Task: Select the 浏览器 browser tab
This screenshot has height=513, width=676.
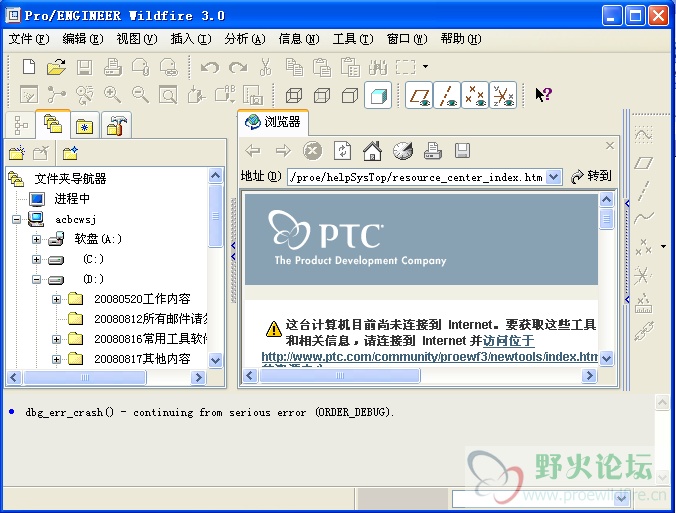Action: point(272,122)
